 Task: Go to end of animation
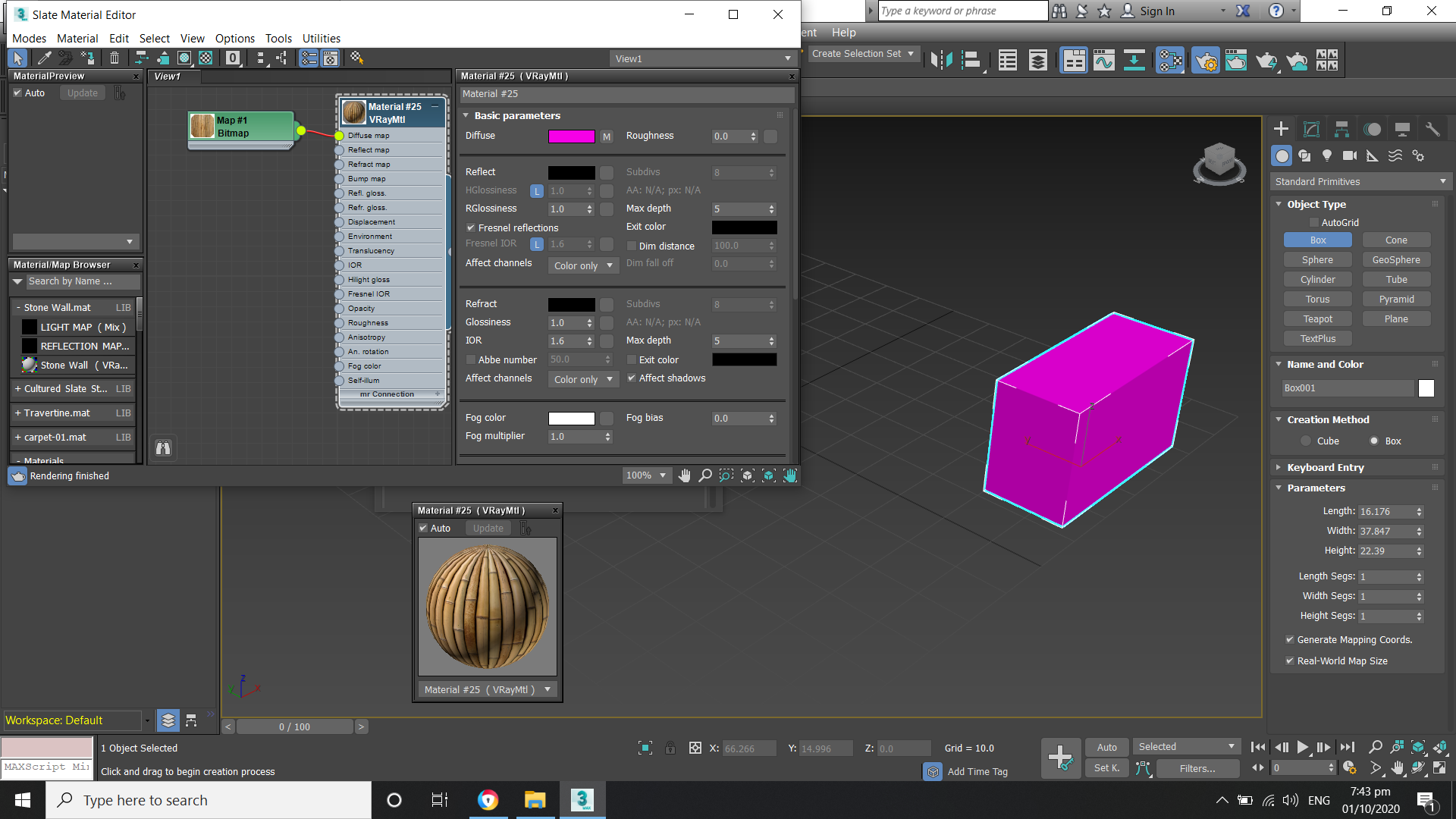1347,747
